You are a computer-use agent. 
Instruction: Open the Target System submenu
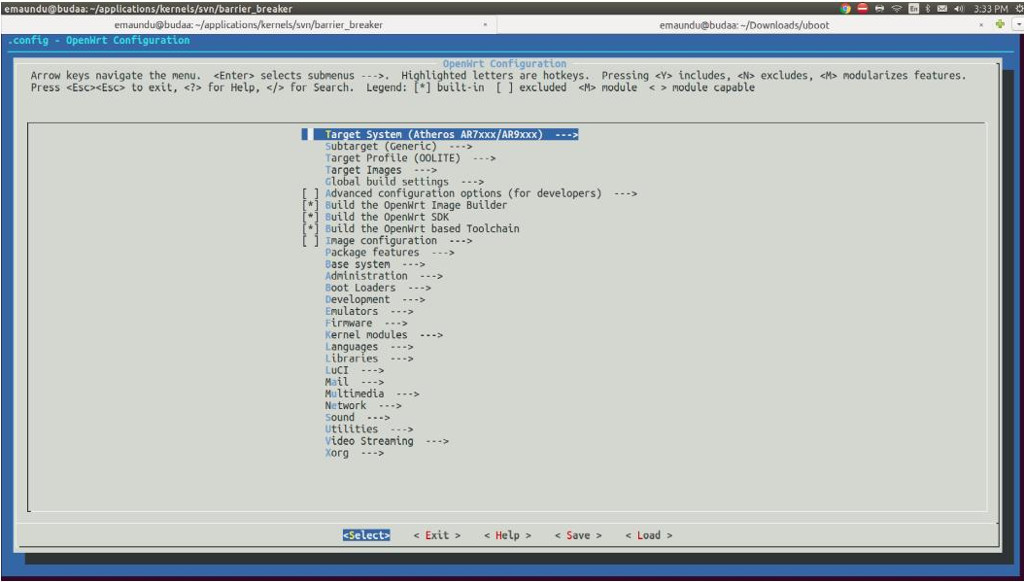(451, 135)
